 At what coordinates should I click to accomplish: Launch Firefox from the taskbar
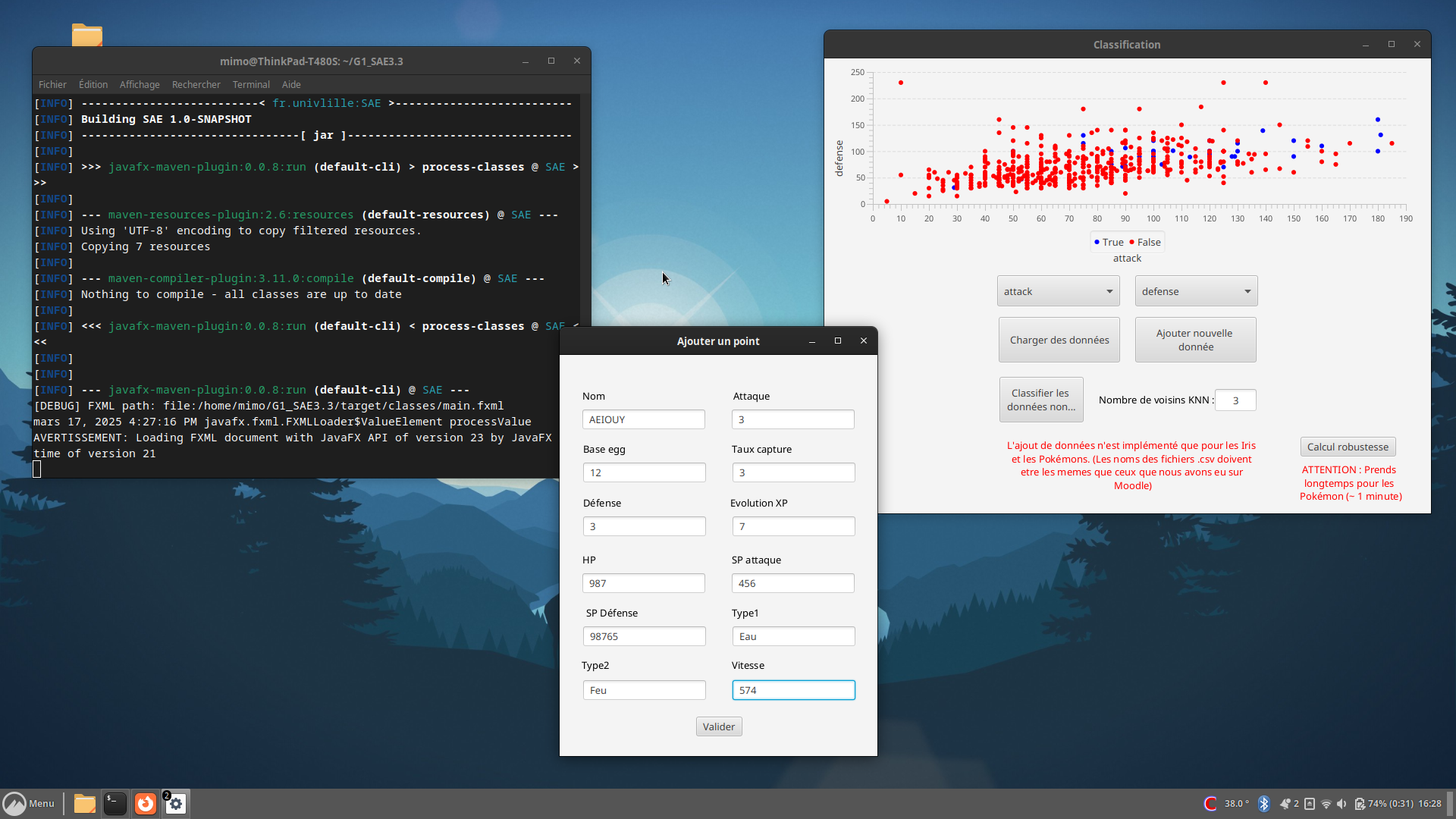point(145,804)
